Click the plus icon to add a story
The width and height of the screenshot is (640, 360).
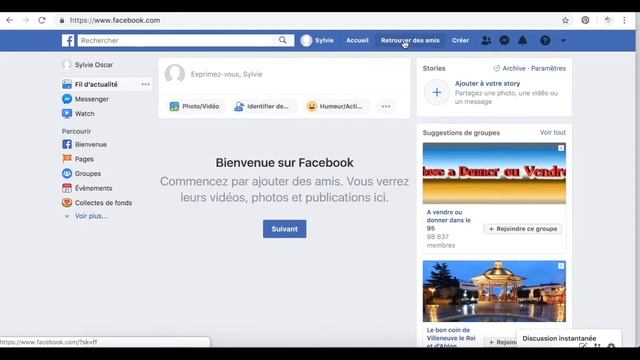pyautogui.click(x=436, y=92)
